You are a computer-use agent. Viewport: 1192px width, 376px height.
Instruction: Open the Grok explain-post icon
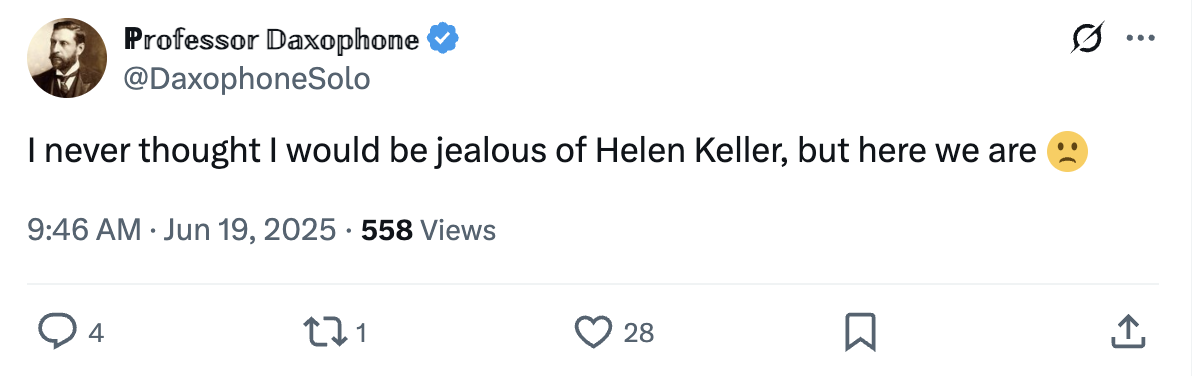coord(1088,38)
